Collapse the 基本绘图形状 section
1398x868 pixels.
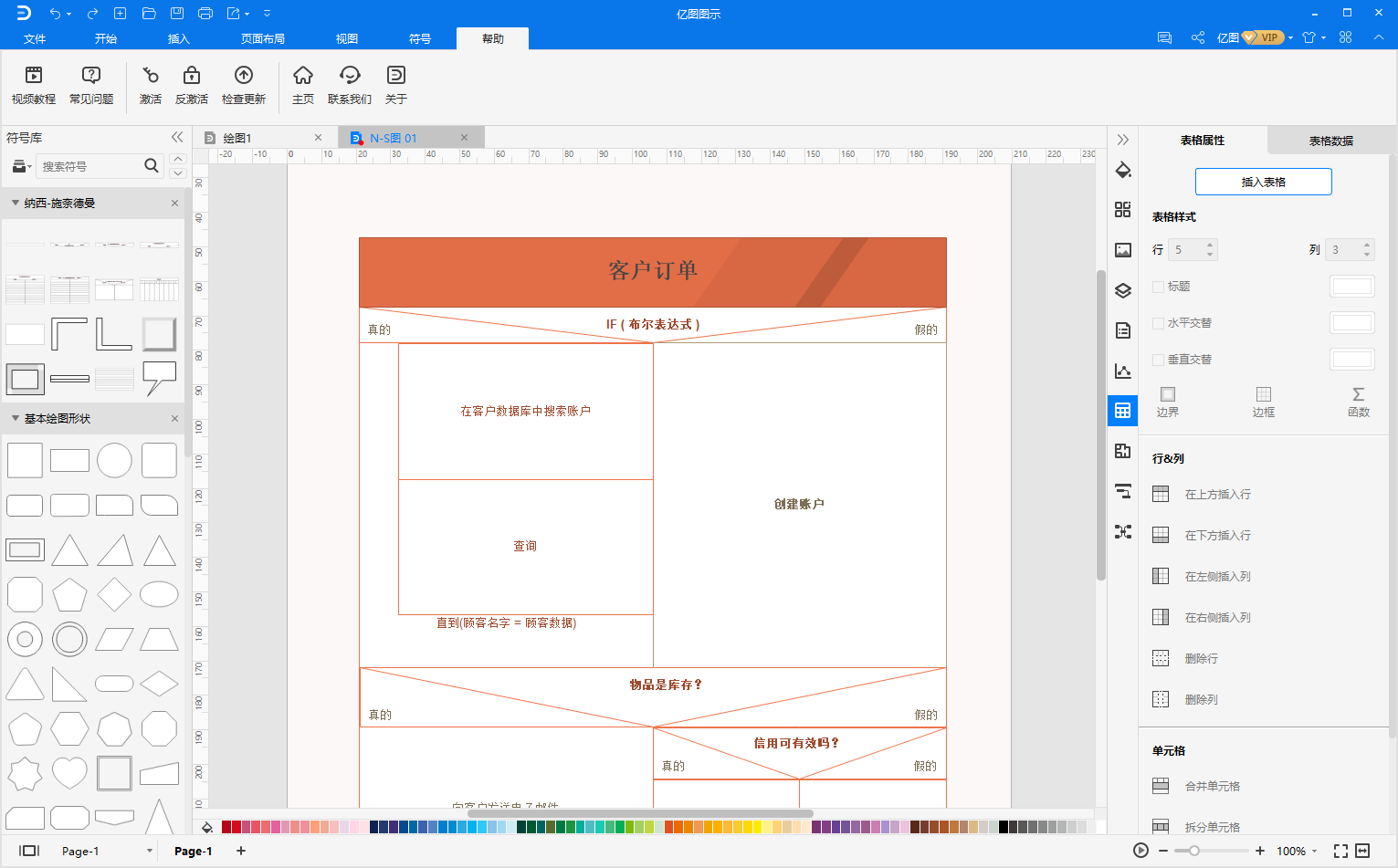pos(16,418)
